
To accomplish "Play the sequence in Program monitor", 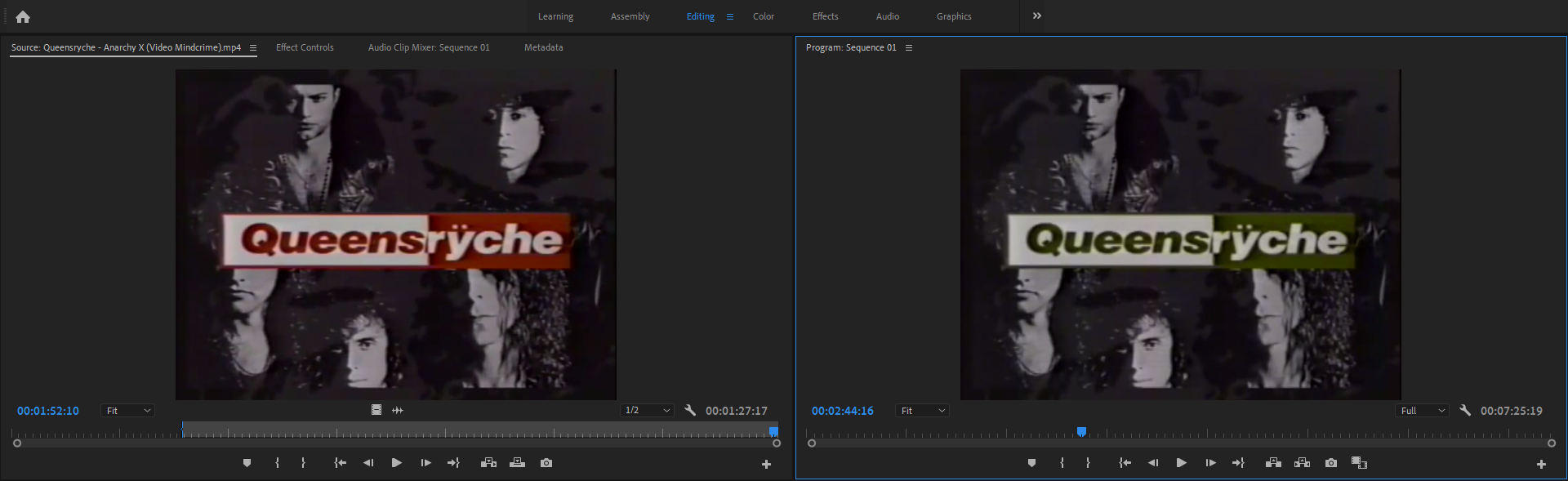I will [x=1181, y=463].
